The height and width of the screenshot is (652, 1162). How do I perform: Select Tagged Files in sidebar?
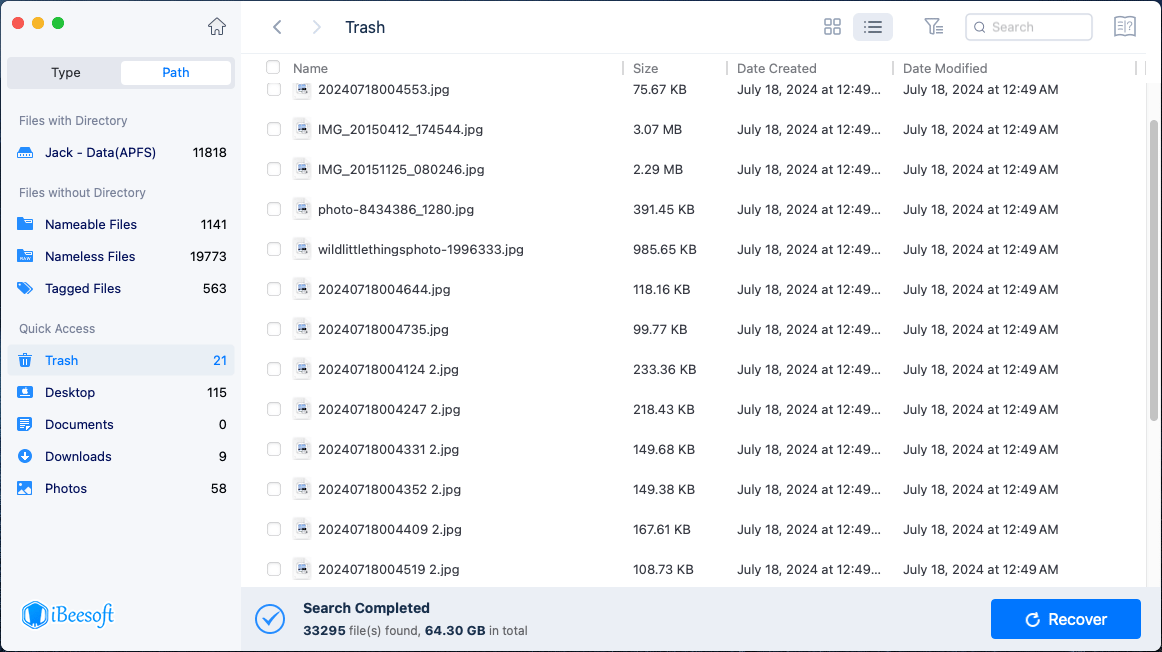pyautogui.click(x=121, y=288)
